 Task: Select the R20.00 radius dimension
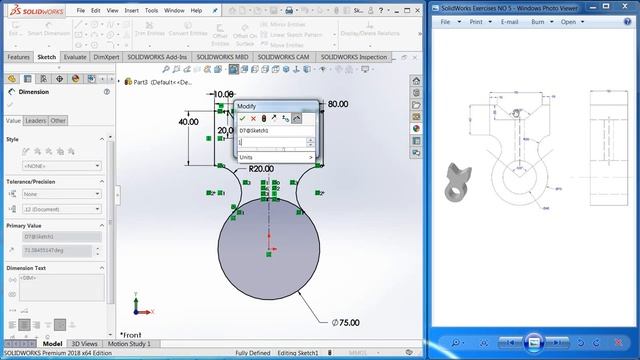(261, 169)
